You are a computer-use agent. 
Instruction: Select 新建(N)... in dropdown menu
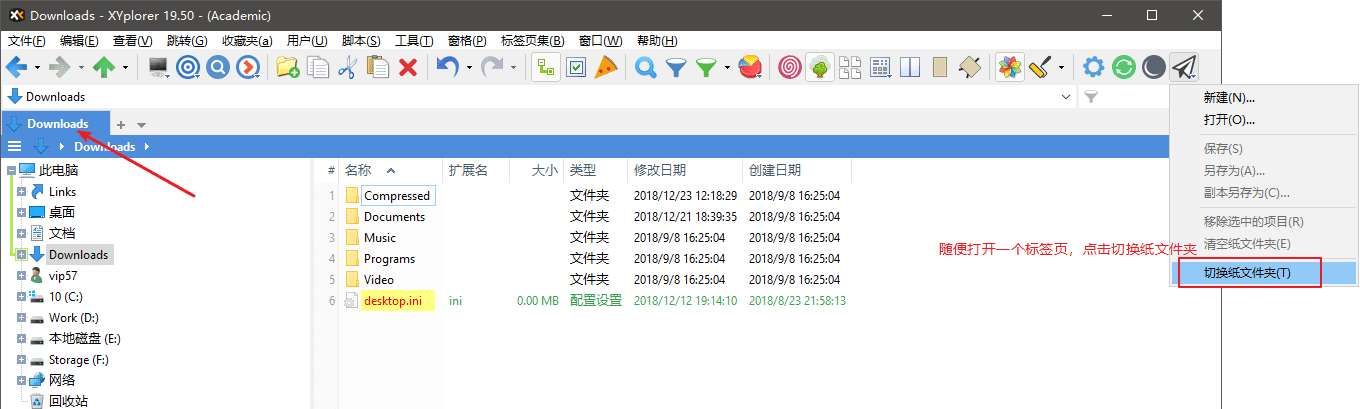1265,98
